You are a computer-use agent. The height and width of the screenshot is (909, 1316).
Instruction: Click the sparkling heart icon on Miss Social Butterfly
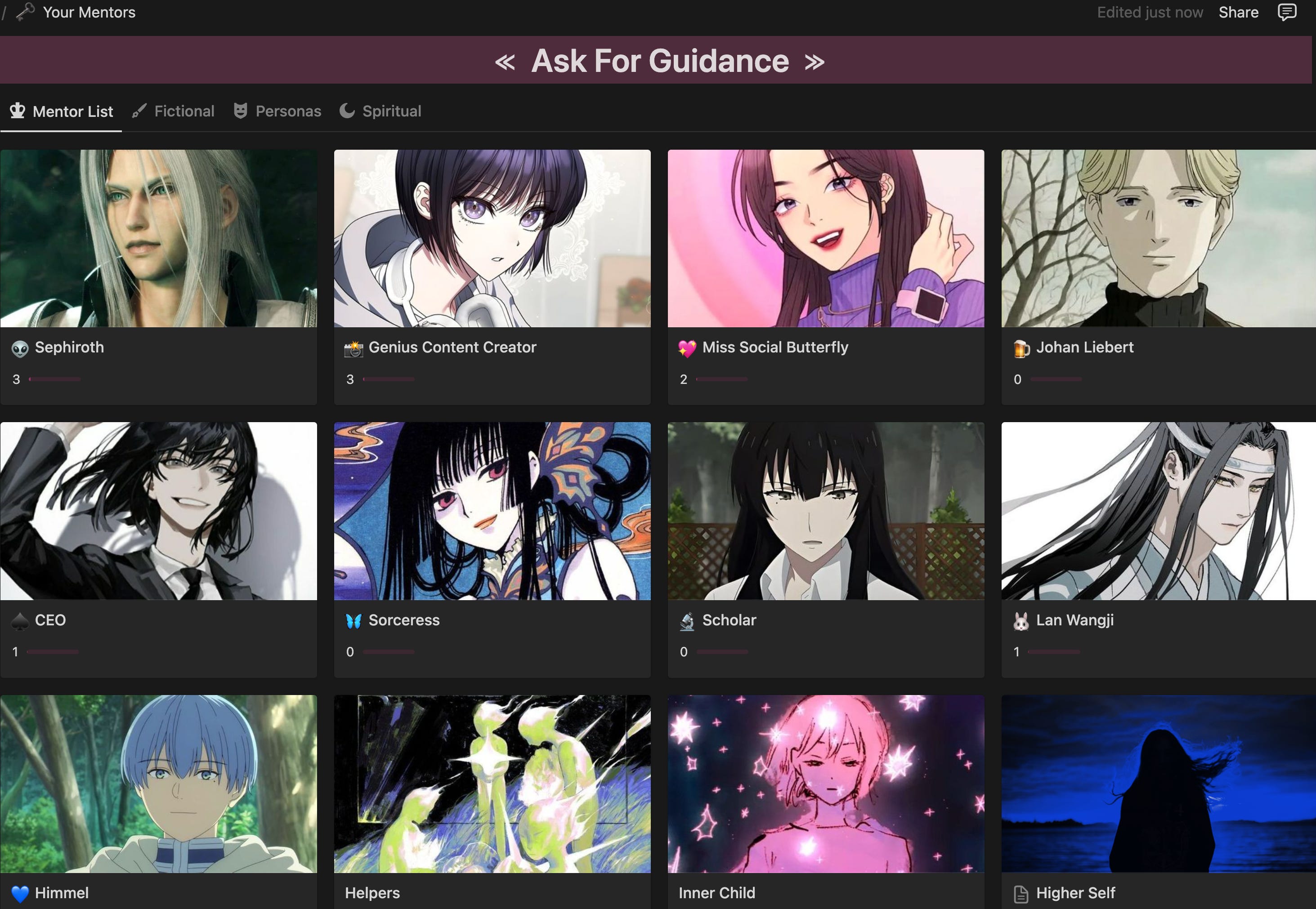click(687, 348)
